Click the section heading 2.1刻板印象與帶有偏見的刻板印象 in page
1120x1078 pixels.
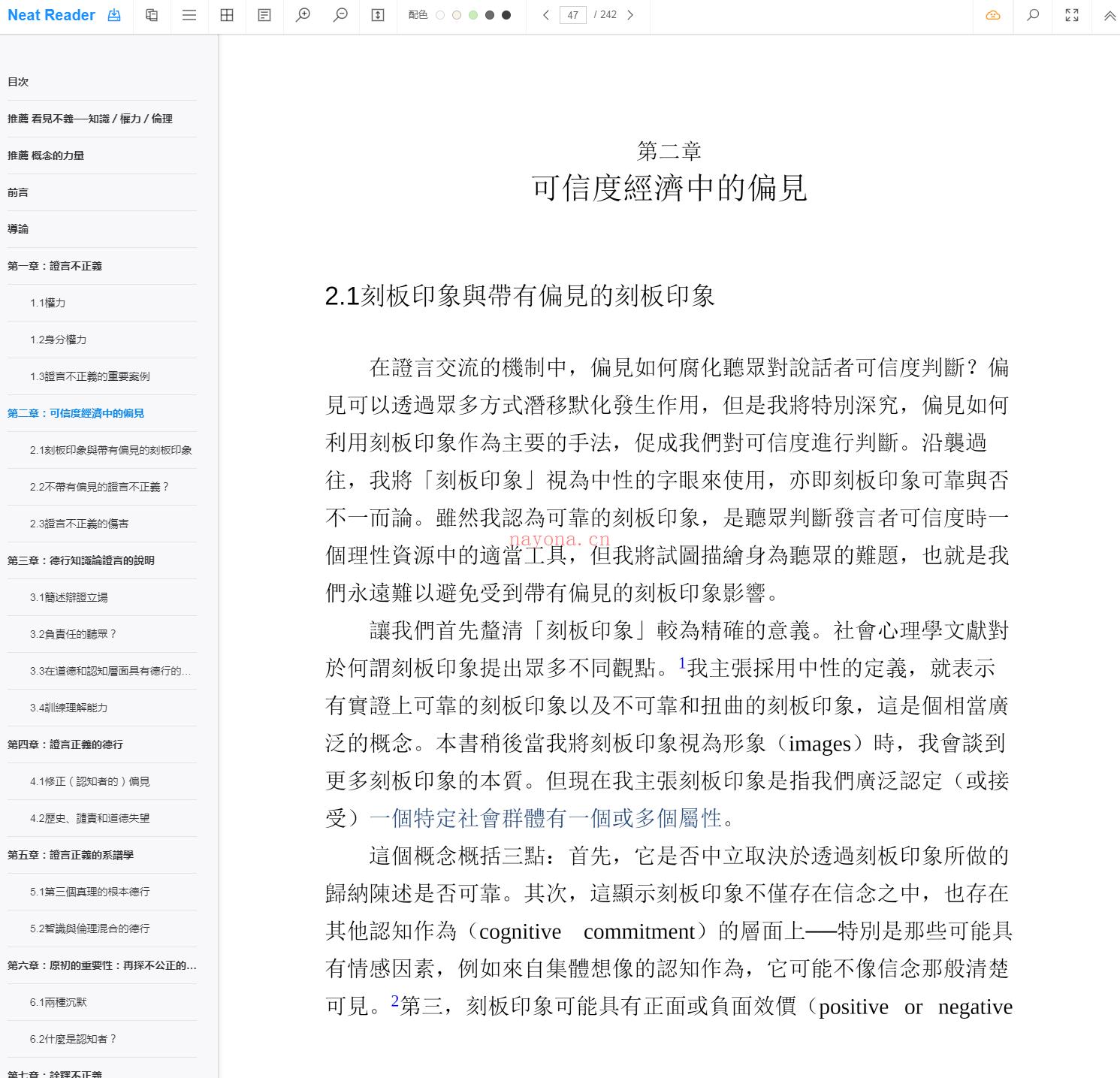pos(520,296)
